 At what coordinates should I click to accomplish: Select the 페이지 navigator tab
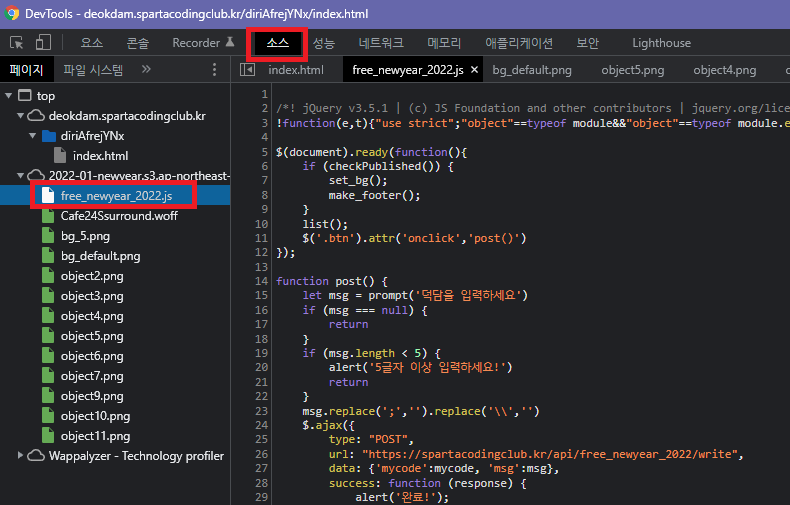point(26,70)
